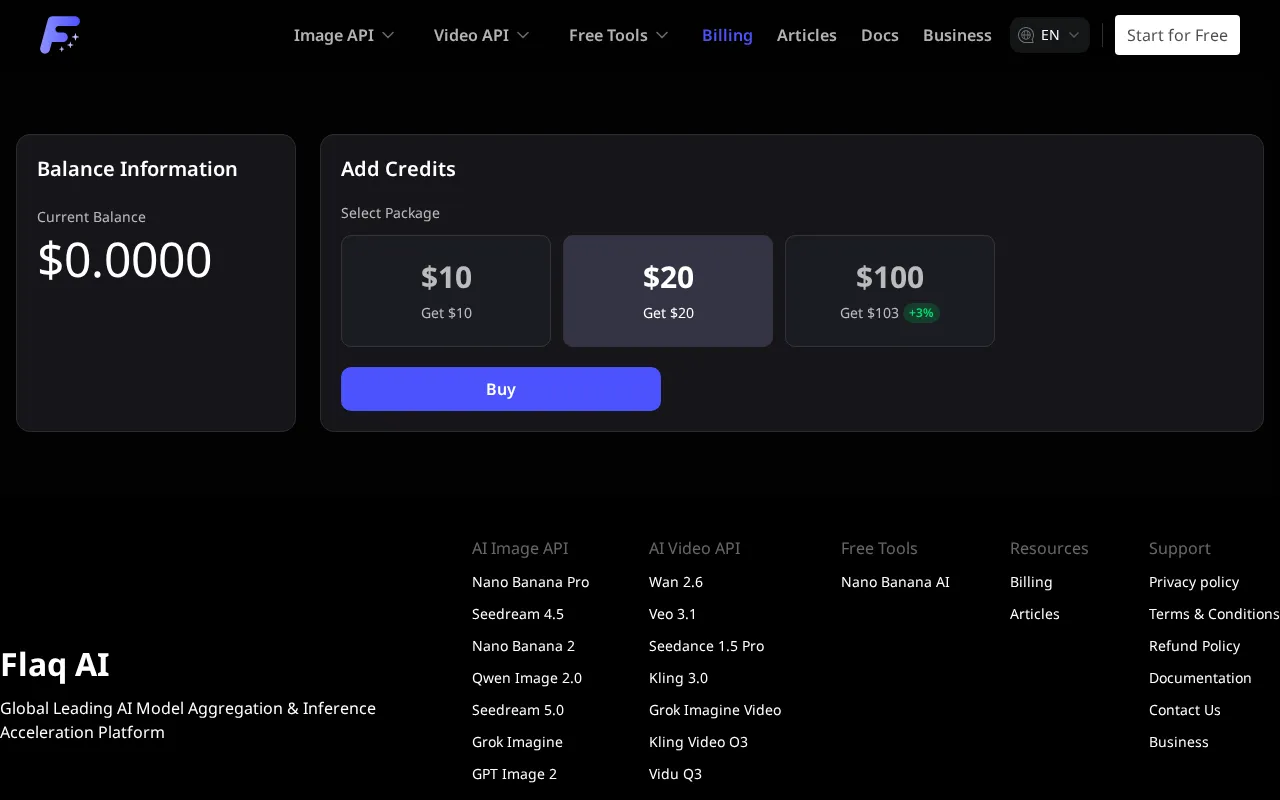Open Kling 3.0 footer link
This screenshot has height=800, width=1280.
pyautogui.click(x=678, y=678)
